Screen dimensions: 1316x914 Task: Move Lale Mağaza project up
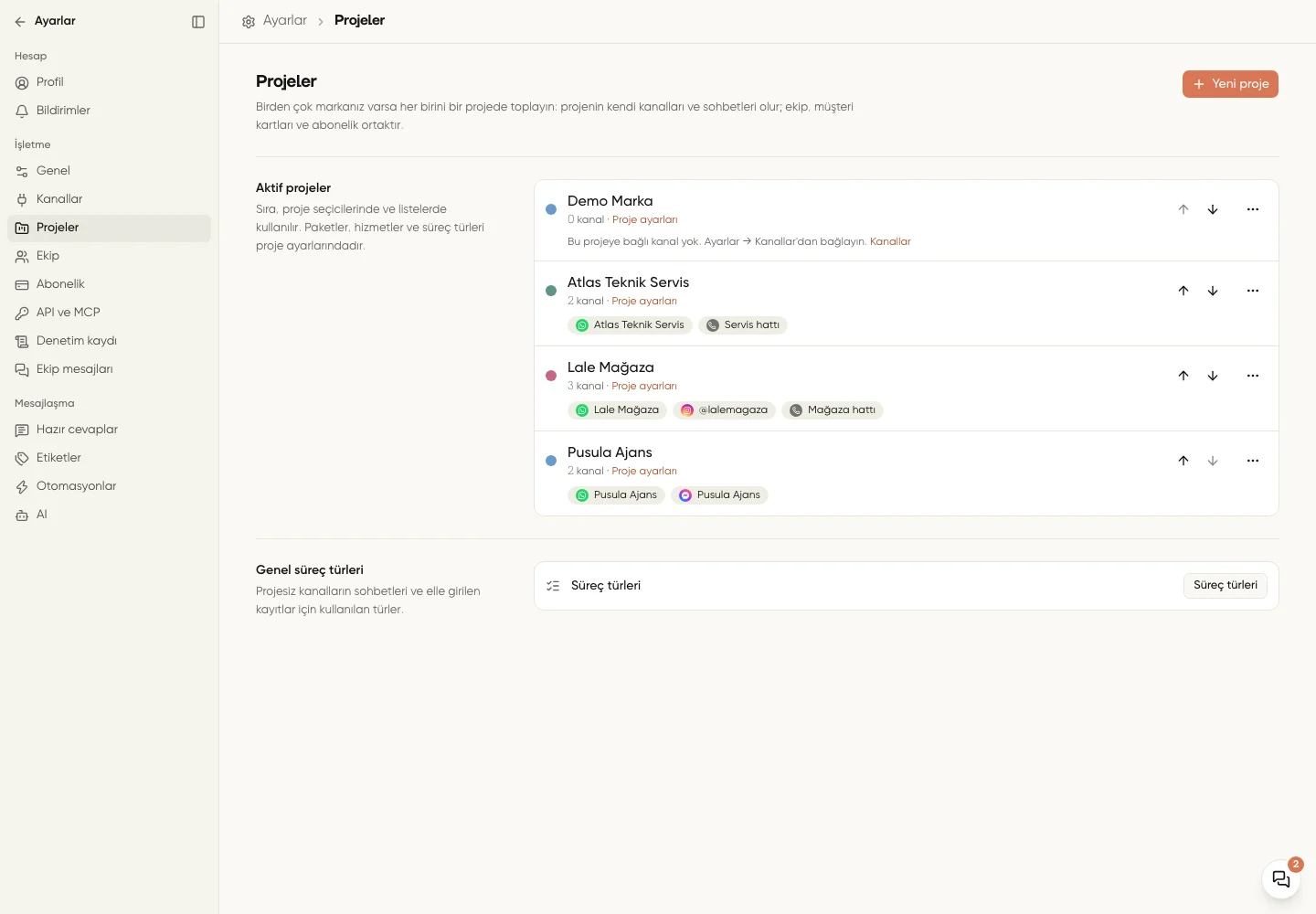click(1183, 376)
